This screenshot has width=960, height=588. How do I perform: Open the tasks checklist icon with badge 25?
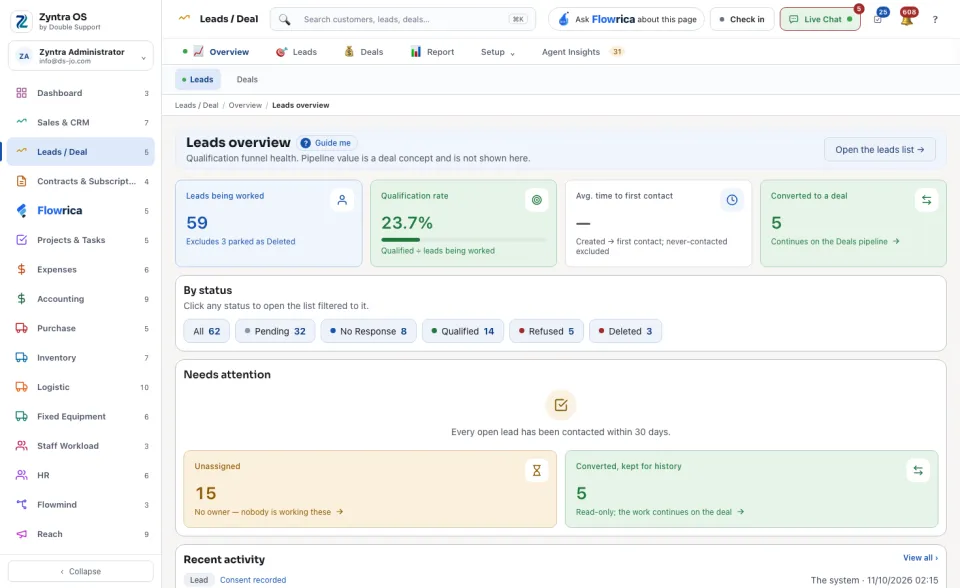pyautogui.click(x=878, y=19)
